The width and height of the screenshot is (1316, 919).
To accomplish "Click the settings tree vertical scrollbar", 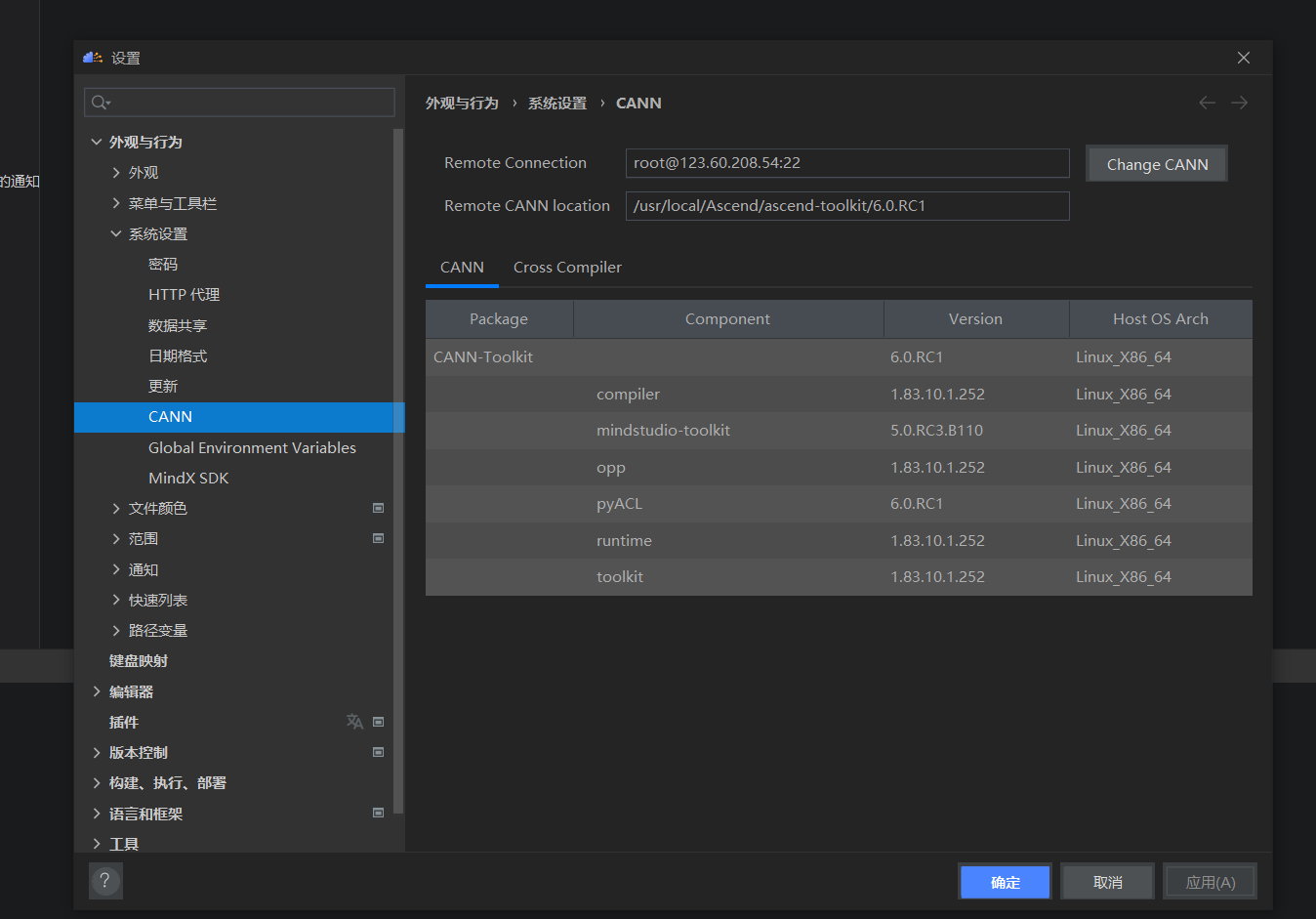I will coord(398,471).
